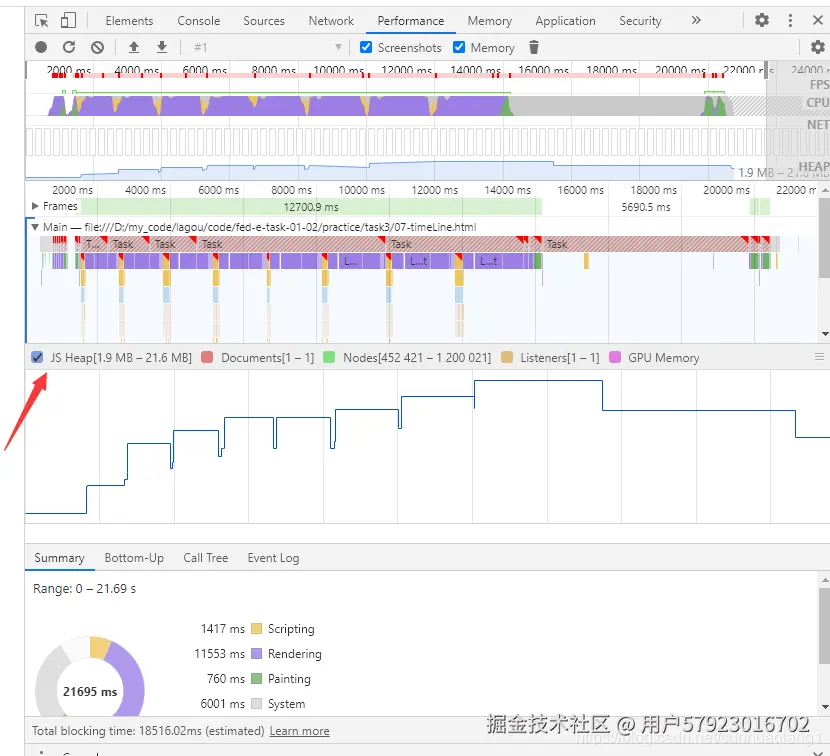Click the scroll-down arrow of flame chart
This screenshot has width=830, height=756.
pos(825,334)
